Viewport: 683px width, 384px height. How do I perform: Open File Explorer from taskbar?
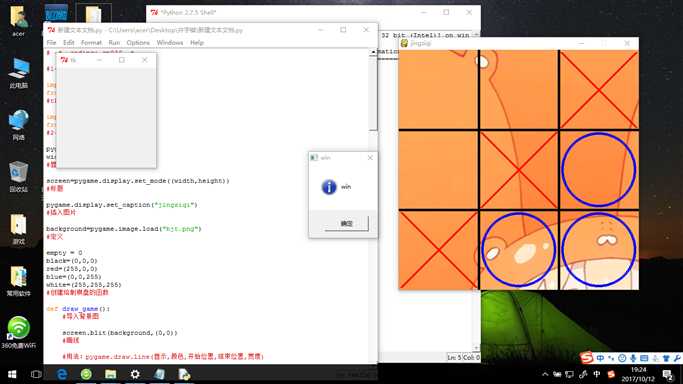(111, 374)
